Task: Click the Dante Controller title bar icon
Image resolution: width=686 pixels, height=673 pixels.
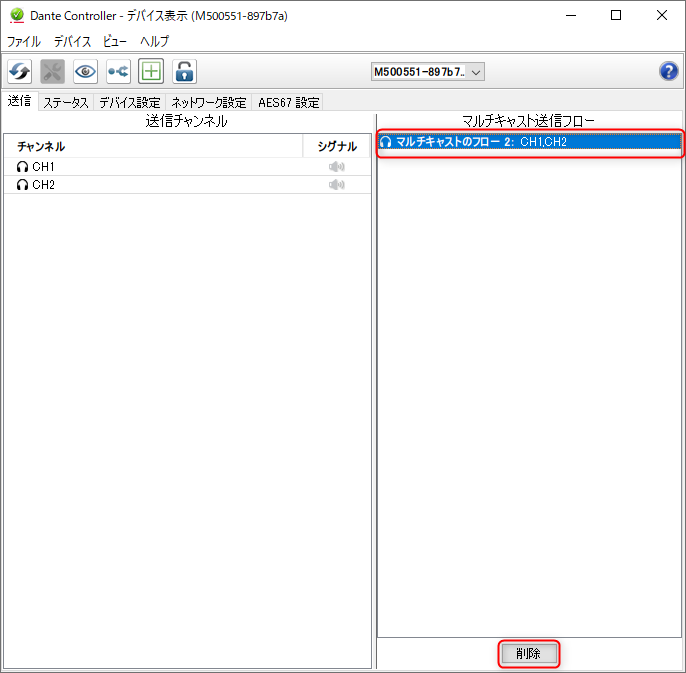Action: click(x=17, y=16)
